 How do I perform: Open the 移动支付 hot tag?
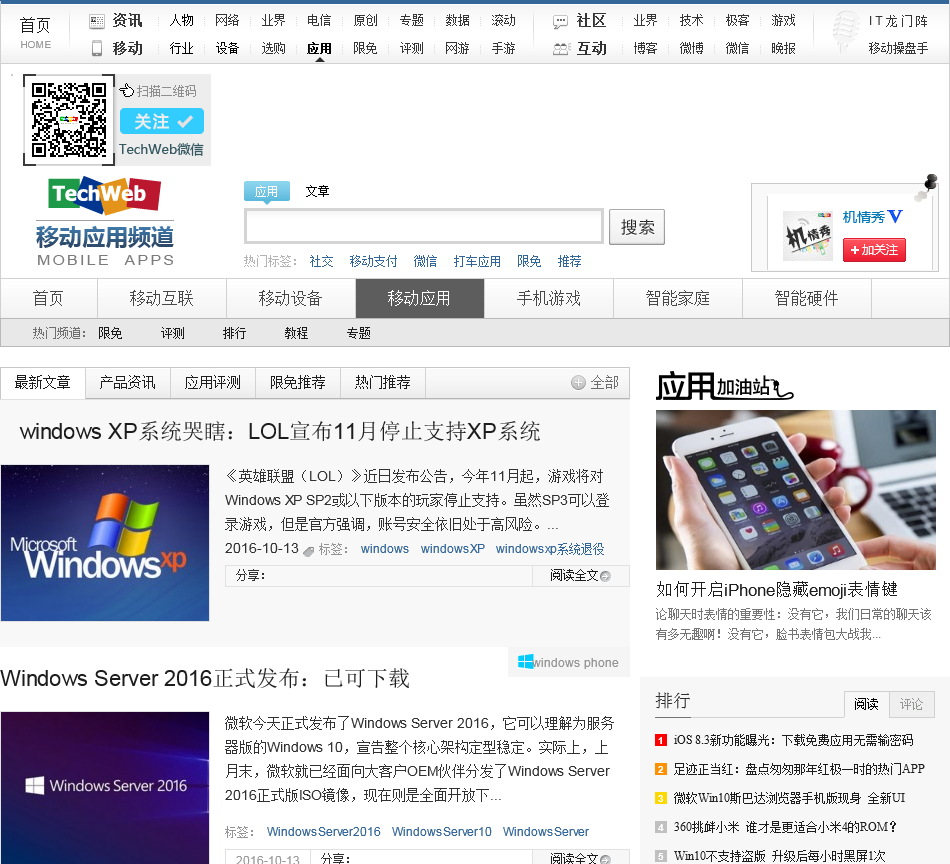click(373, 261)
